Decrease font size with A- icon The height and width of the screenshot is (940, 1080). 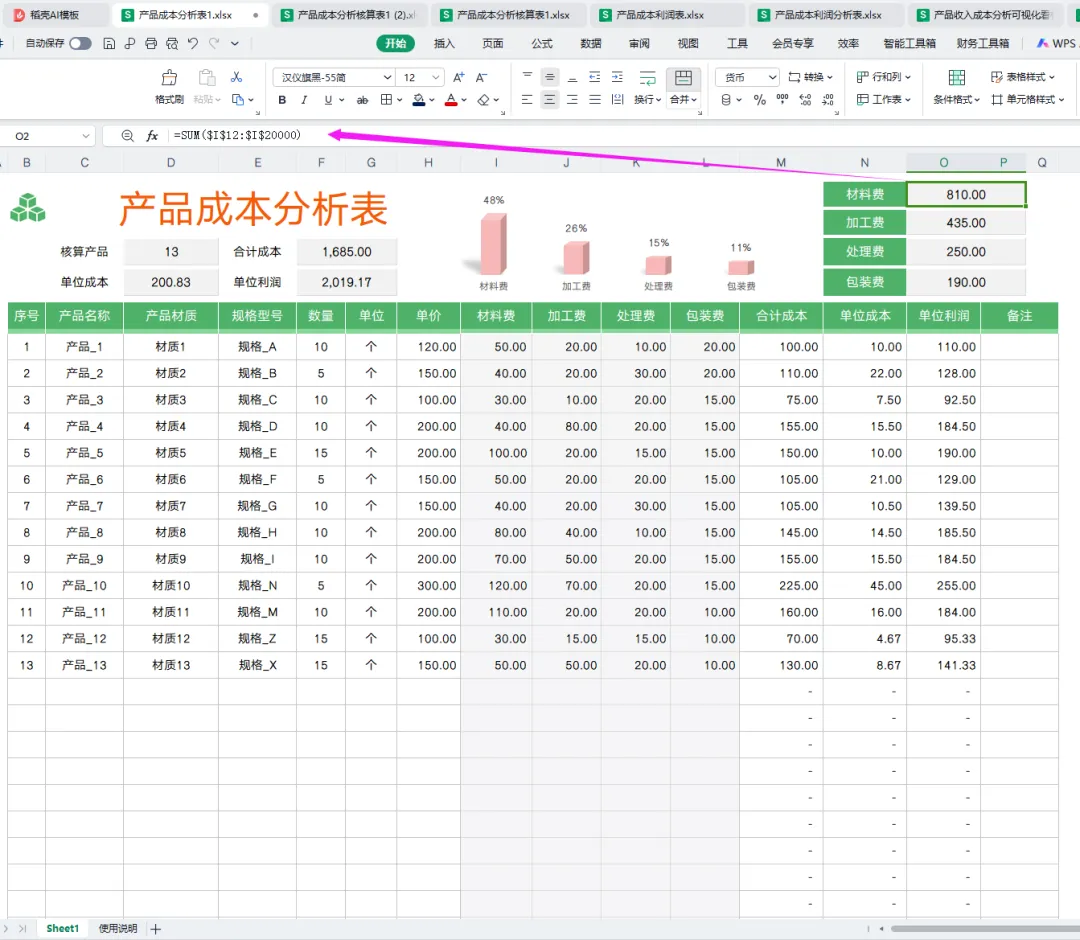(481, 77)
